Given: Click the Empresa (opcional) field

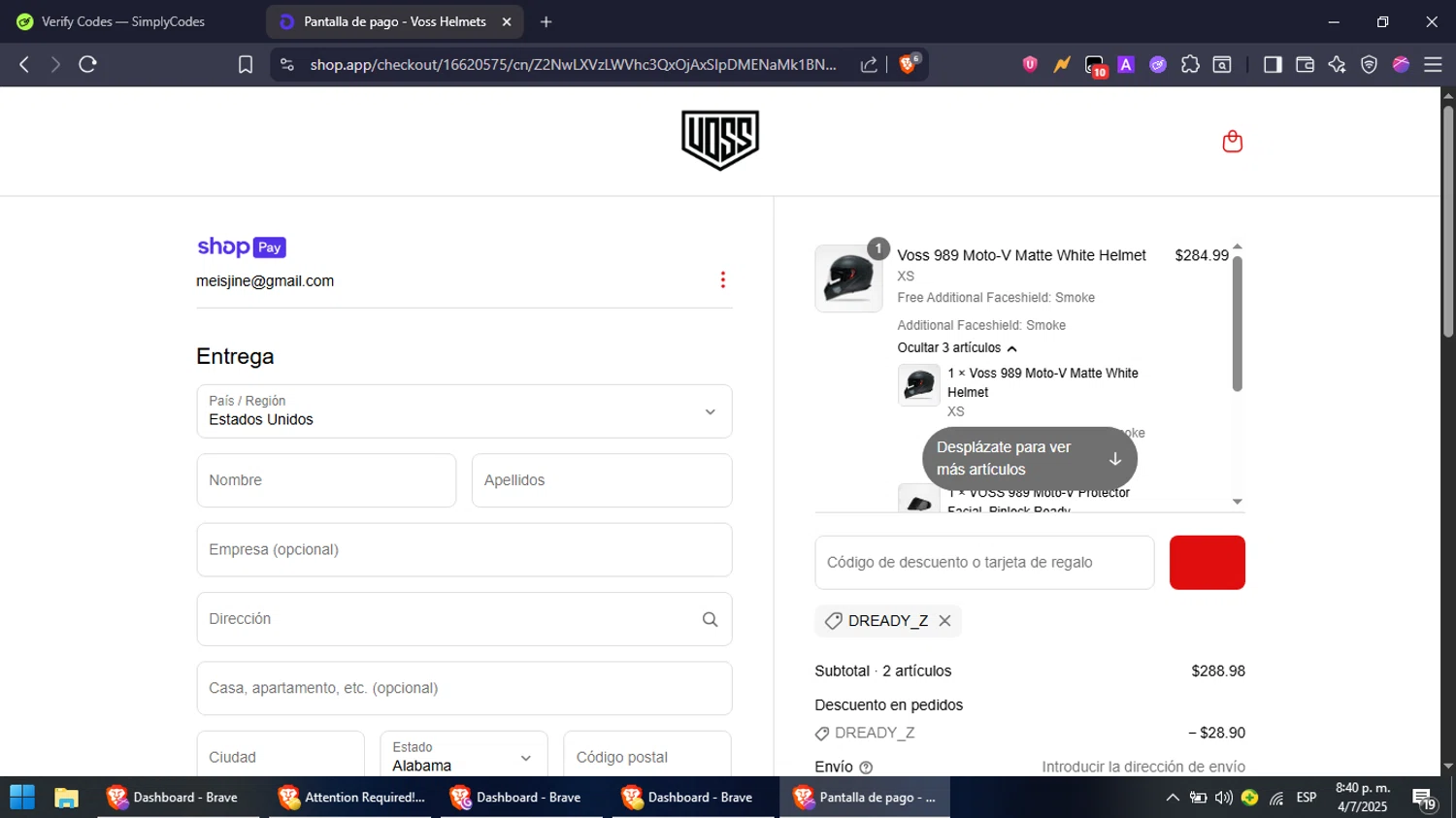Looking at the screenshot, I should click(x=464, y=550).
